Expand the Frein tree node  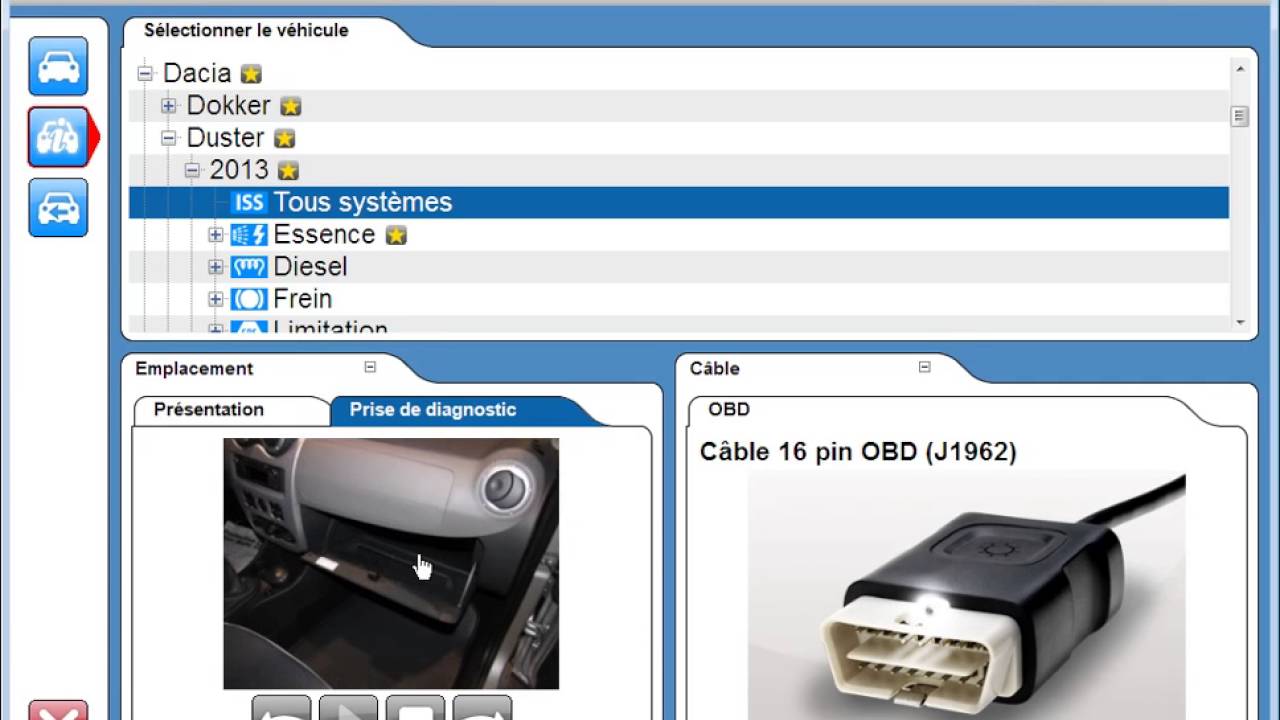click(215, 299)
